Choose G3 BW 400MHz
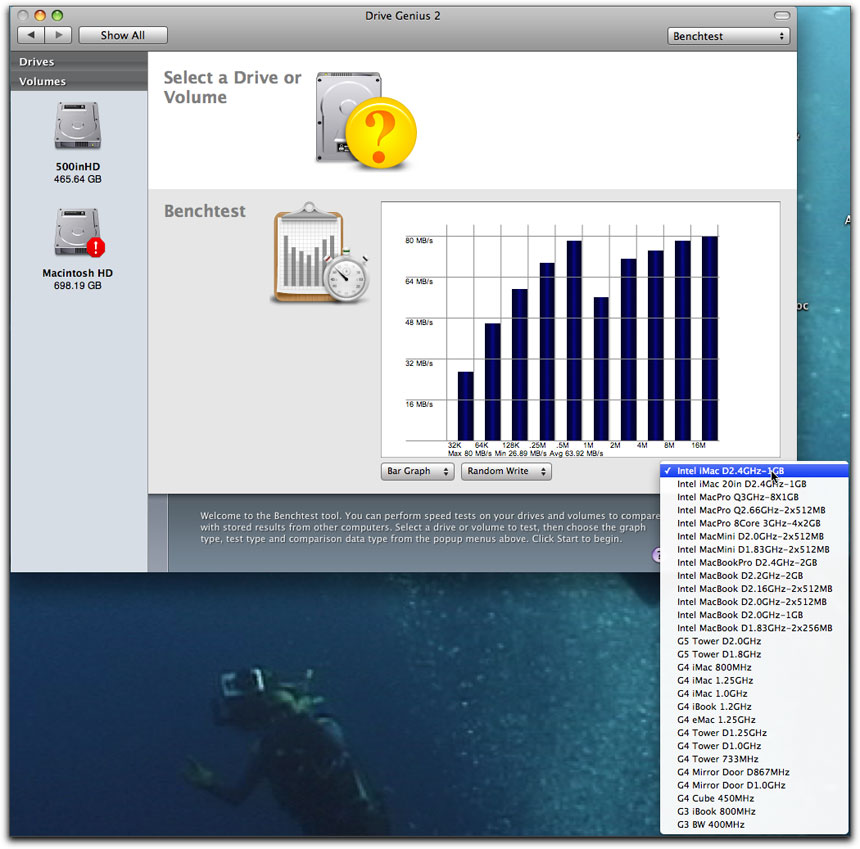Image resolution: width=860 pixels, height=849 pixels. pos(754,825)
